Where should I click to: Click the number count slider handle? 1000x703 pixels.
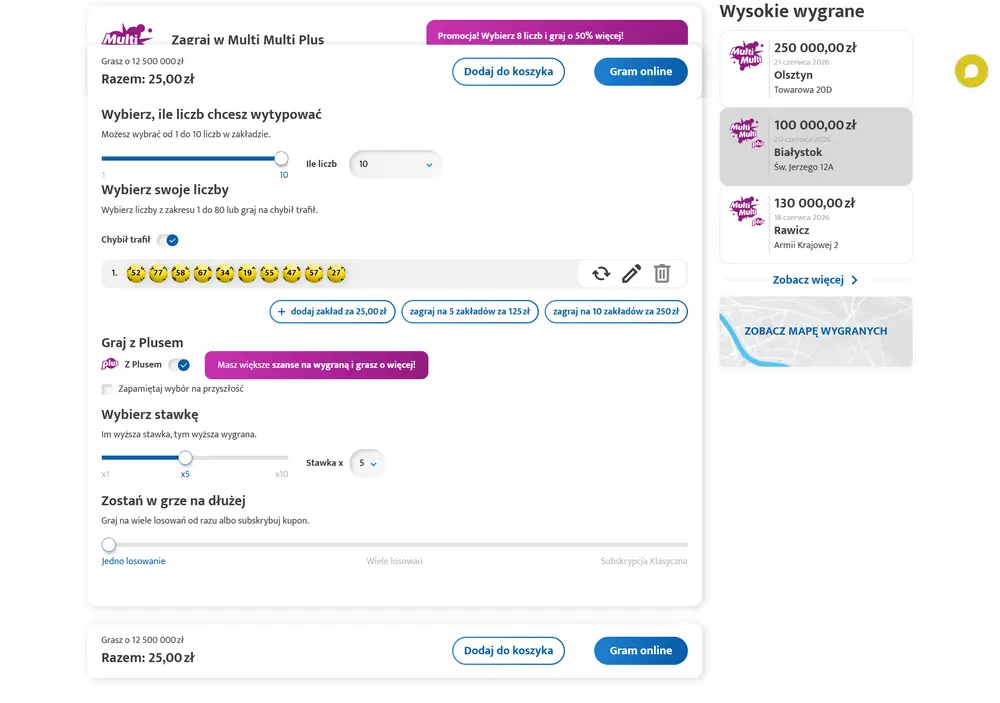click(x=281, y=158)
